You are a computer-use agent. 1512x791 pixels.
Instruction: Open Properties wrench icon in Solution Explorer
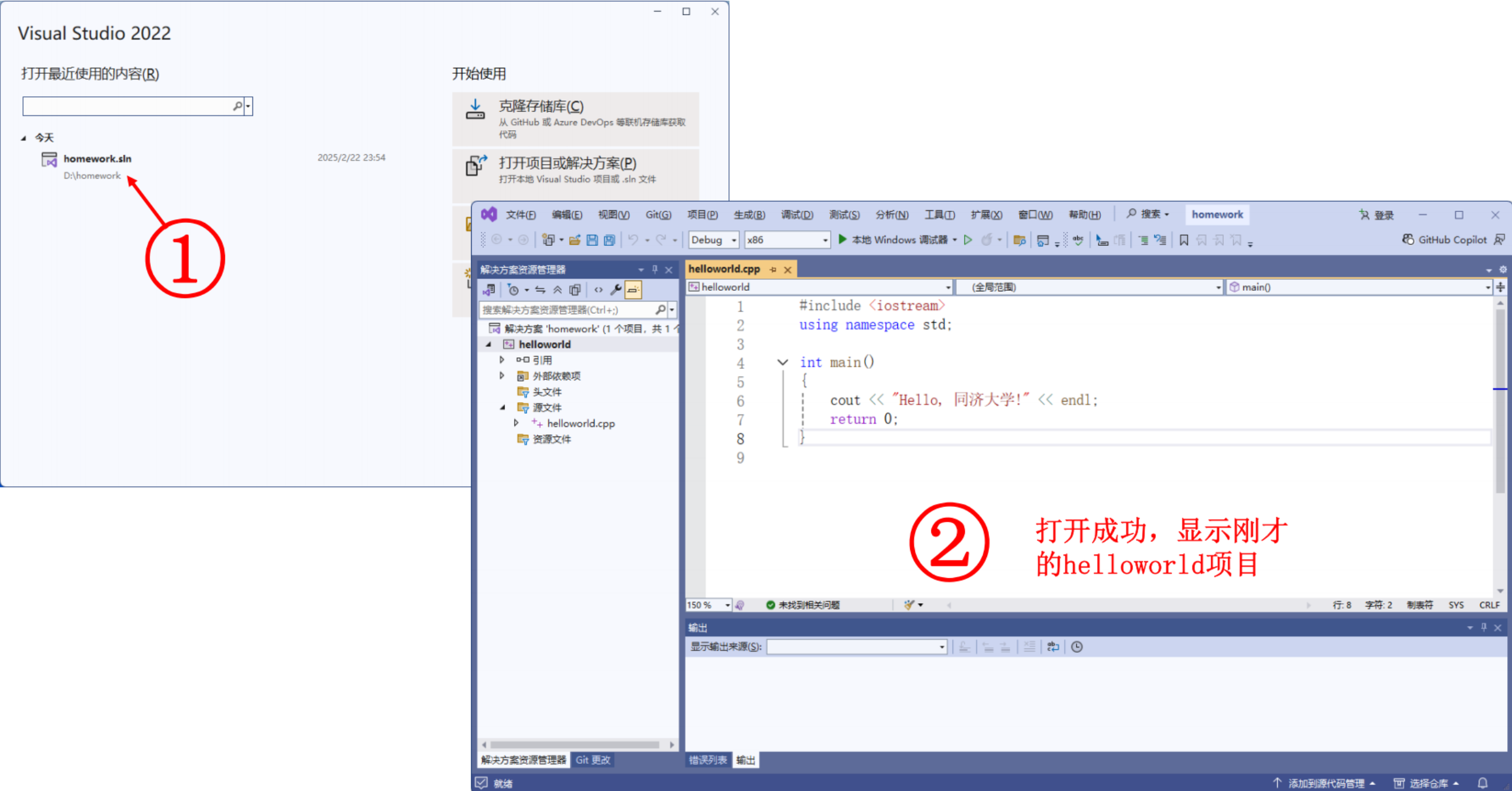(615, 290)
